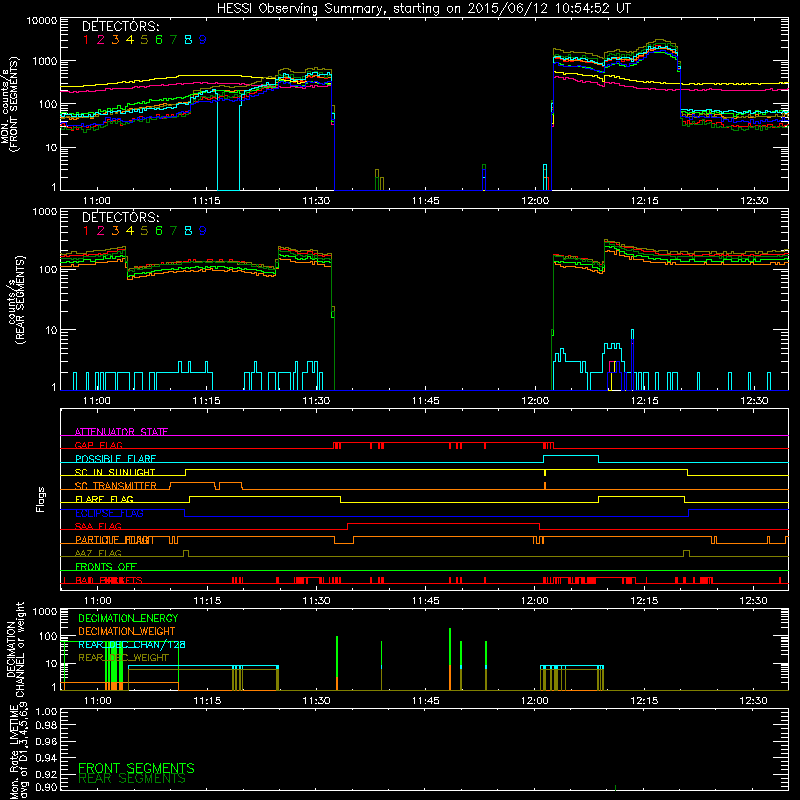Click the 12:00 tick label under the decimation panel

click(535, 701)
